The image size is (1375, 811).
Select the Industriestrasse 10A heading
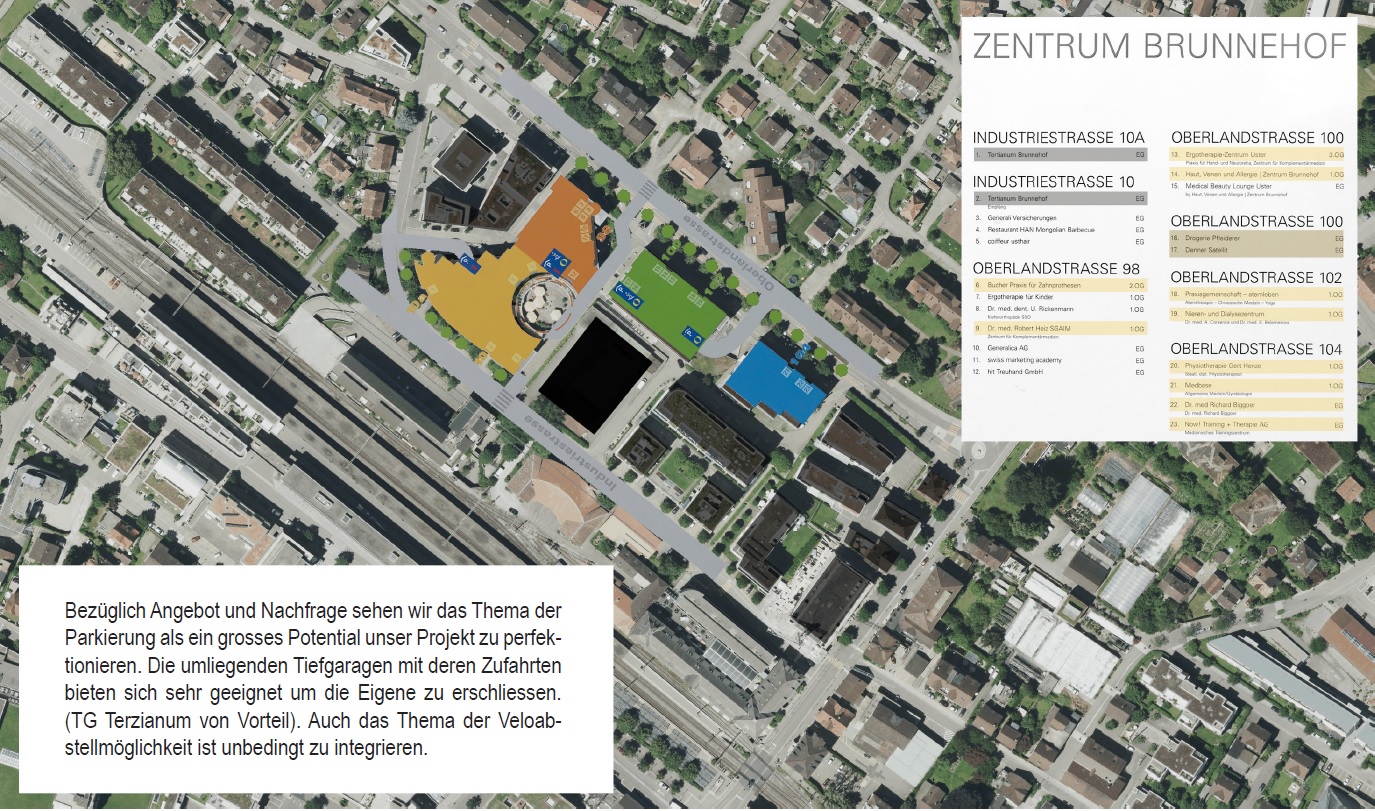pos(1058,137)
